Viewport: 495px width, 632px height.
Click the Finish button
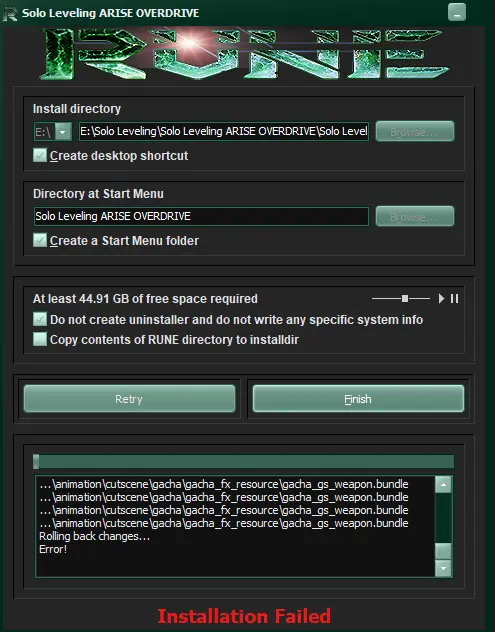(x=358, y=399)
